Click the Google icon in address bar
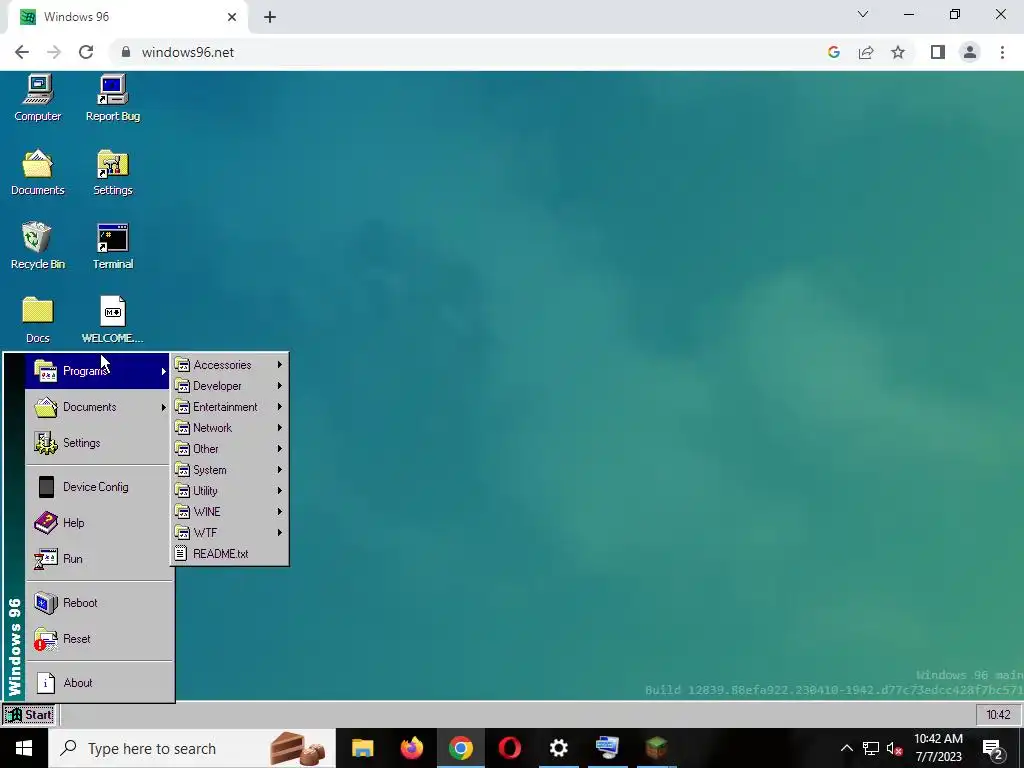Viewport: 1024px width, 768px height. [833, 52]
